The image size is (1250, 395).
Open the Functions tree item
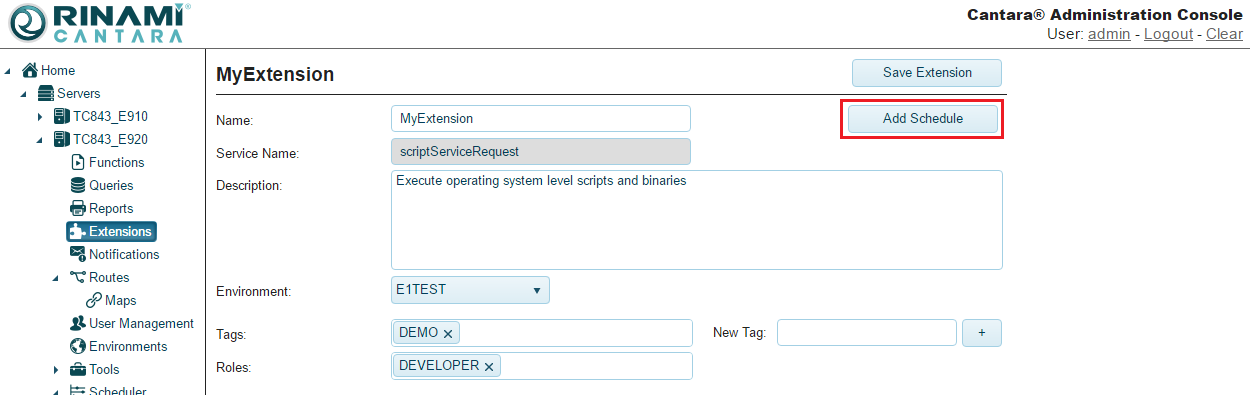[x=116, y=163]
